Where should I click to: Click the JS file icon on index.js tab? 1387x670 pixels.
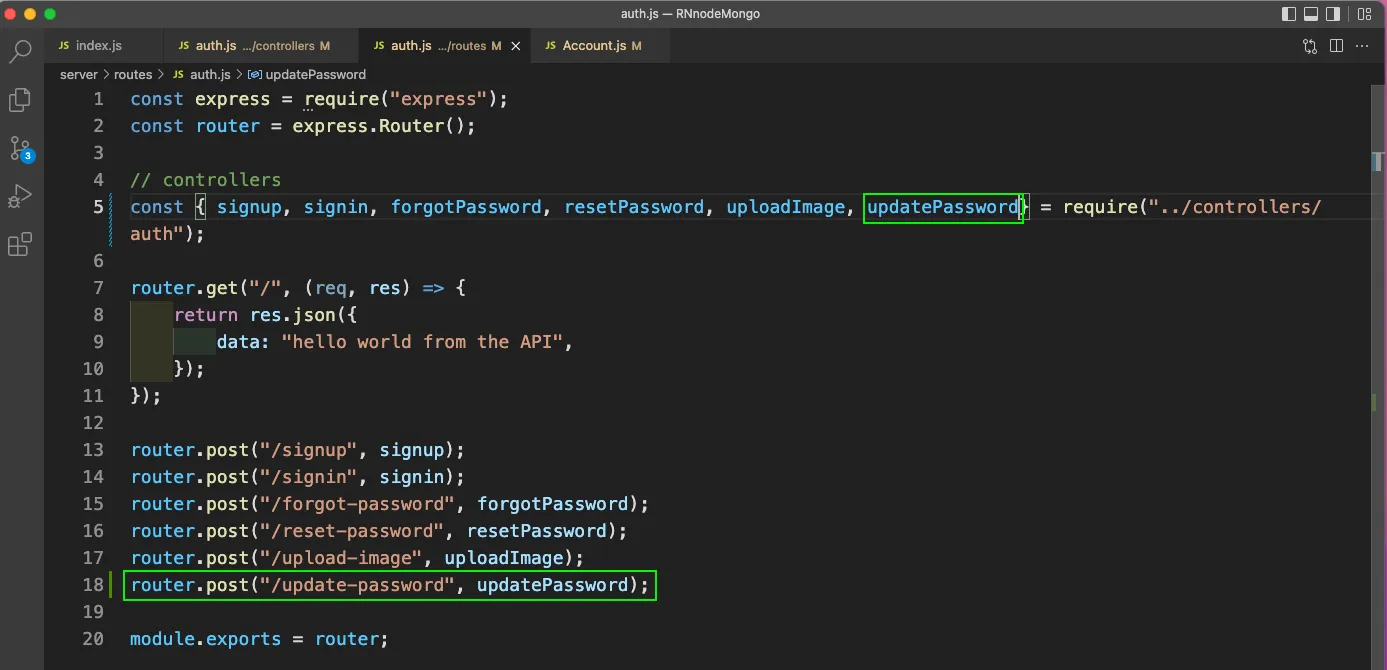click(x=64, y=46)
